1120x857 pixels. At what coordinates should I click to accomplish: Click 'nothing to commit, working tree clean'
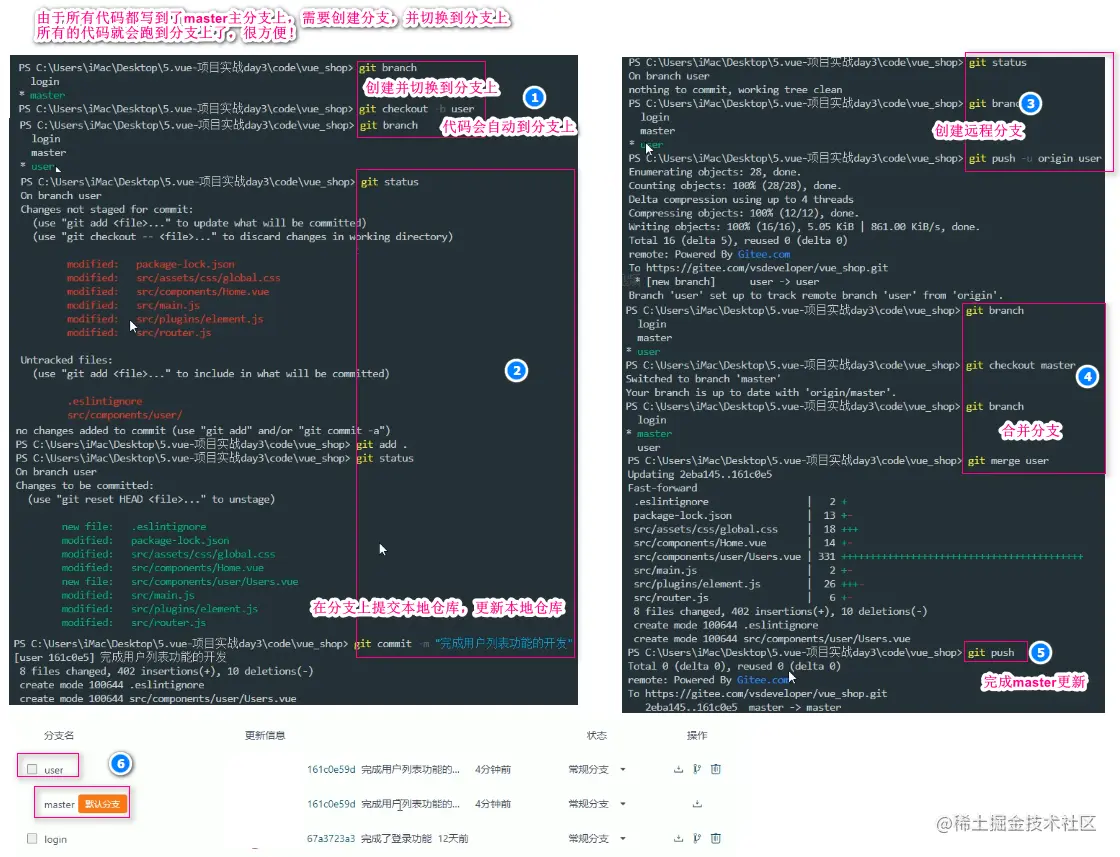coord(735,90)
